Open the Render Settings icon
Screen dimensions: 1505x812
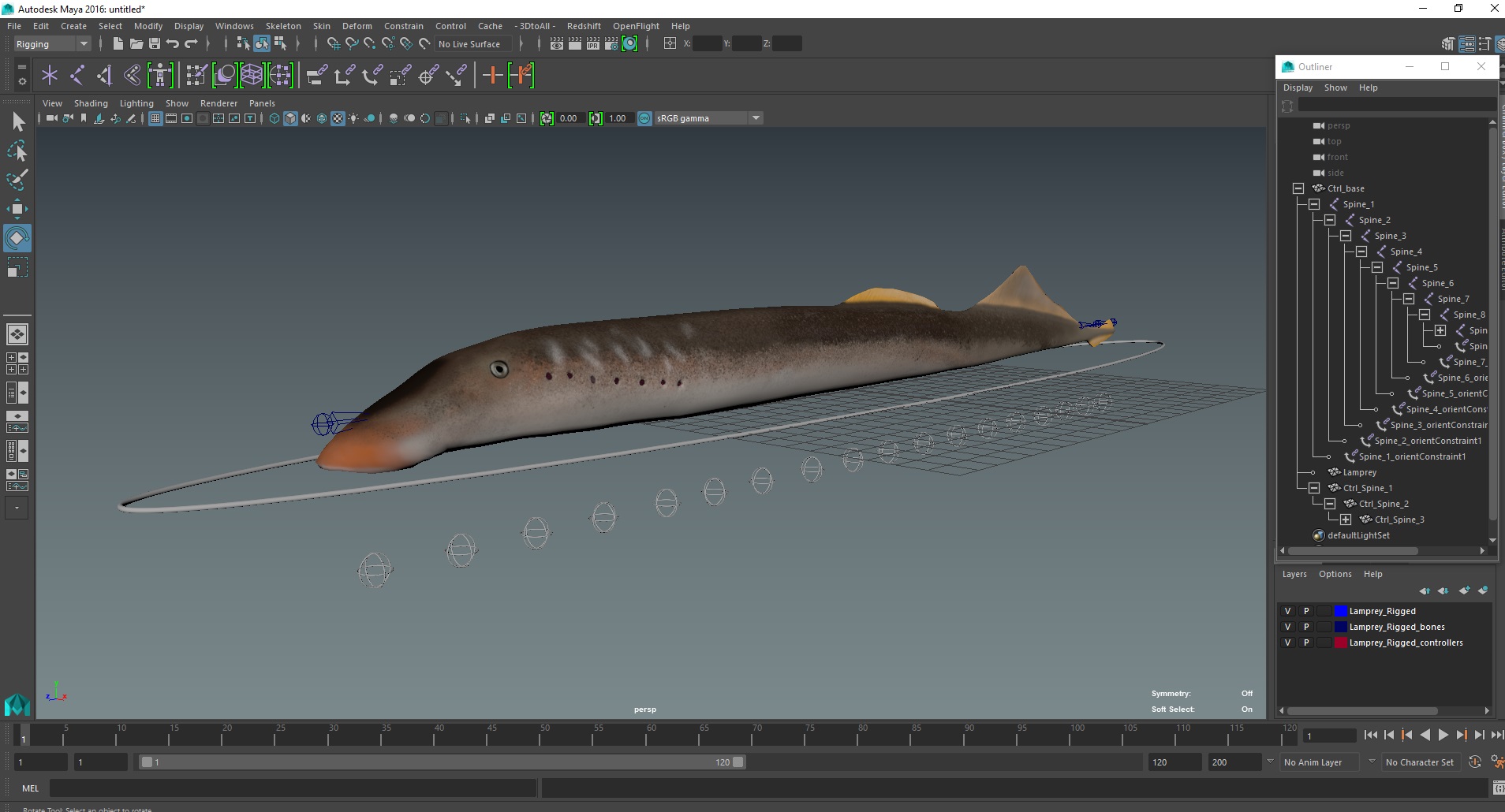click(611, 44)
